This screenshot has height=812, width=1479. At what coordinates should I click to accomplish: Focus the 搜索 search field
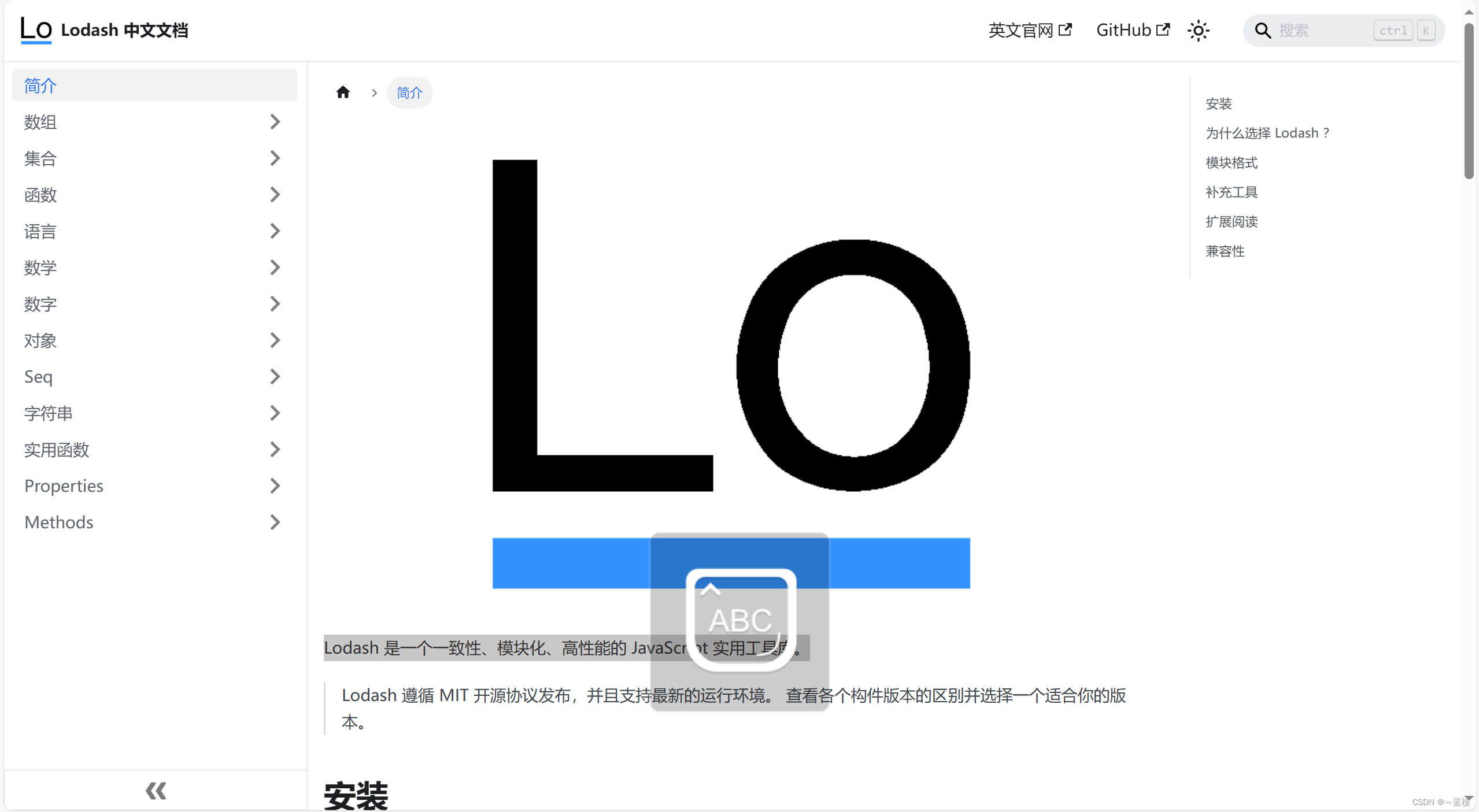coord(1344,31)
